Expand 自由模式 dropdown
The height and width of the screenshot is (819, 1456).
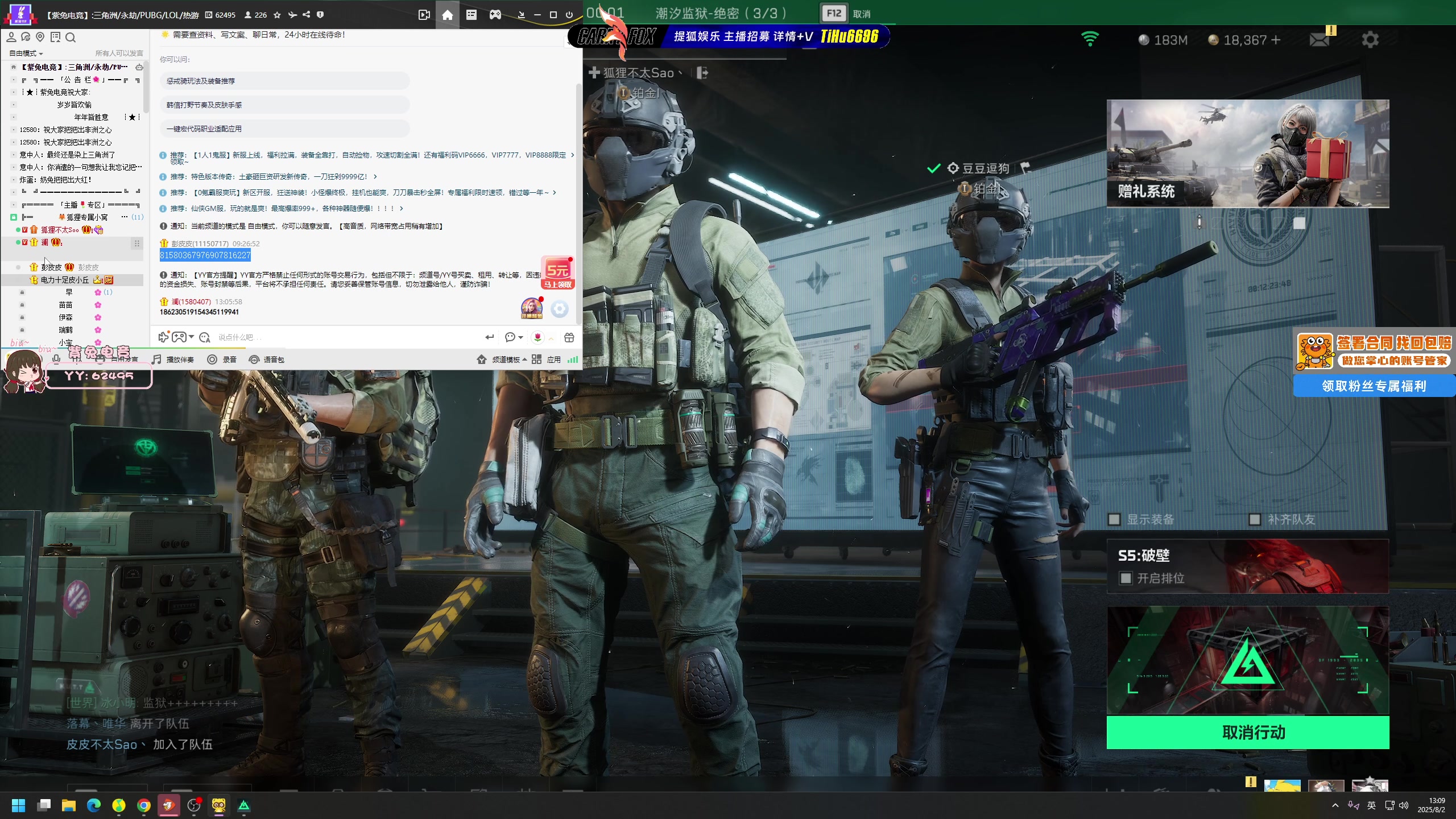pyautogui.click(x=26, y=53)
